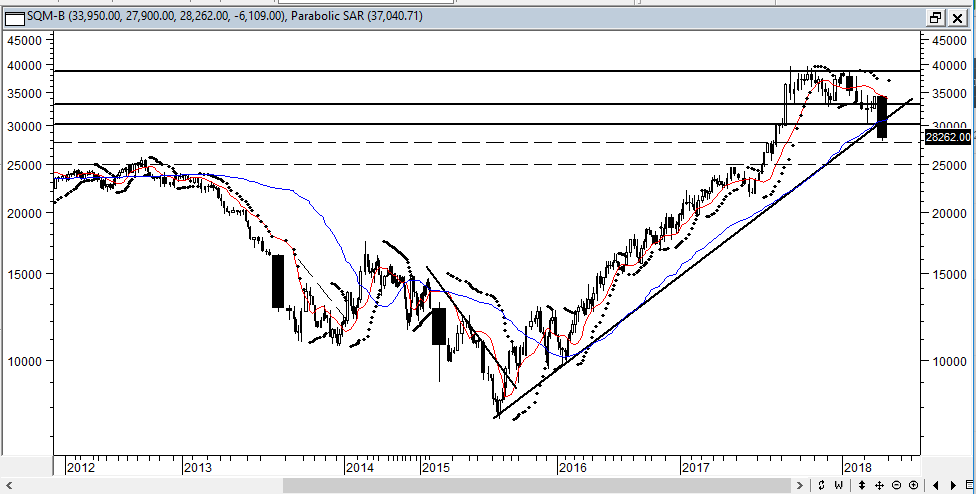The height and width of the screenshot is (494, 976).
Task: Click the 2016 date axis label
Action: coord(573,467)
